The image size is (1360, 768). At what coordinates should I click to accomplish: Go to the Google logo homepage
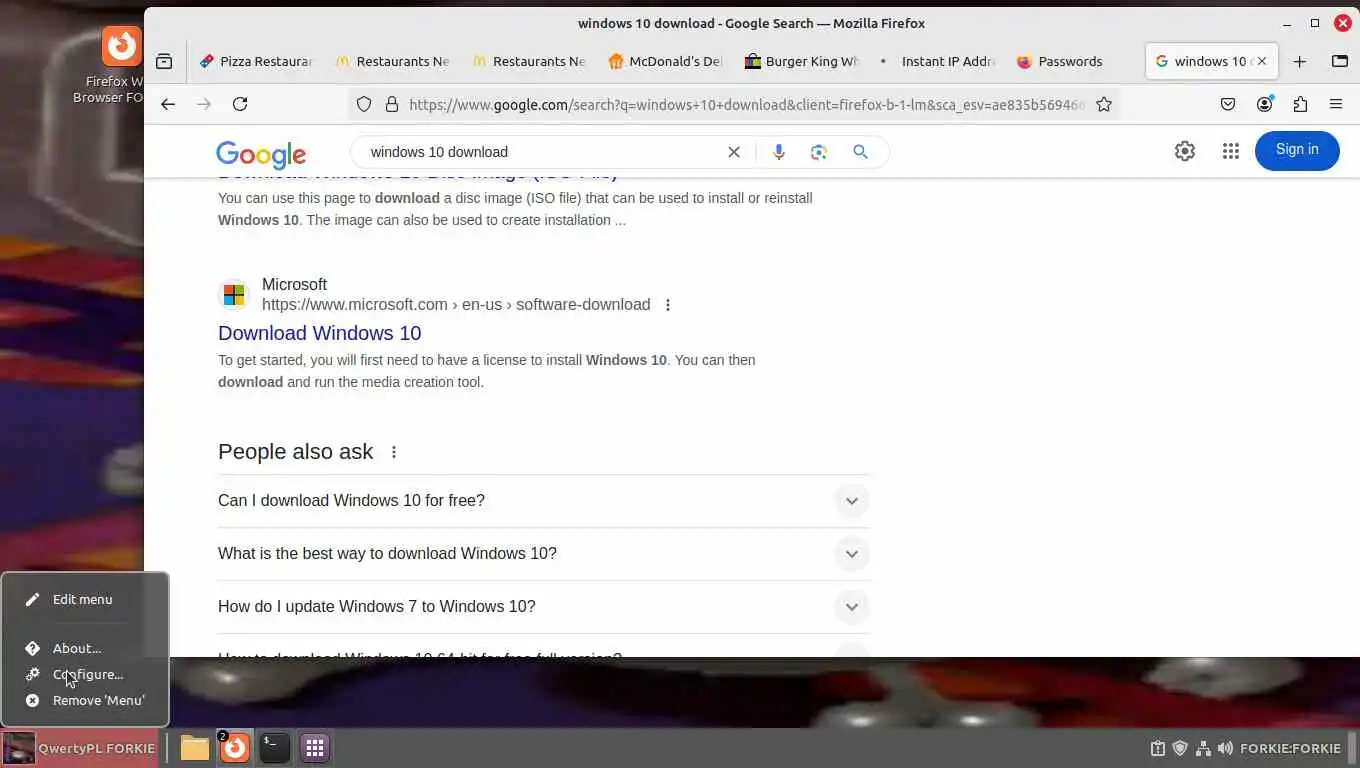[261, 154]
